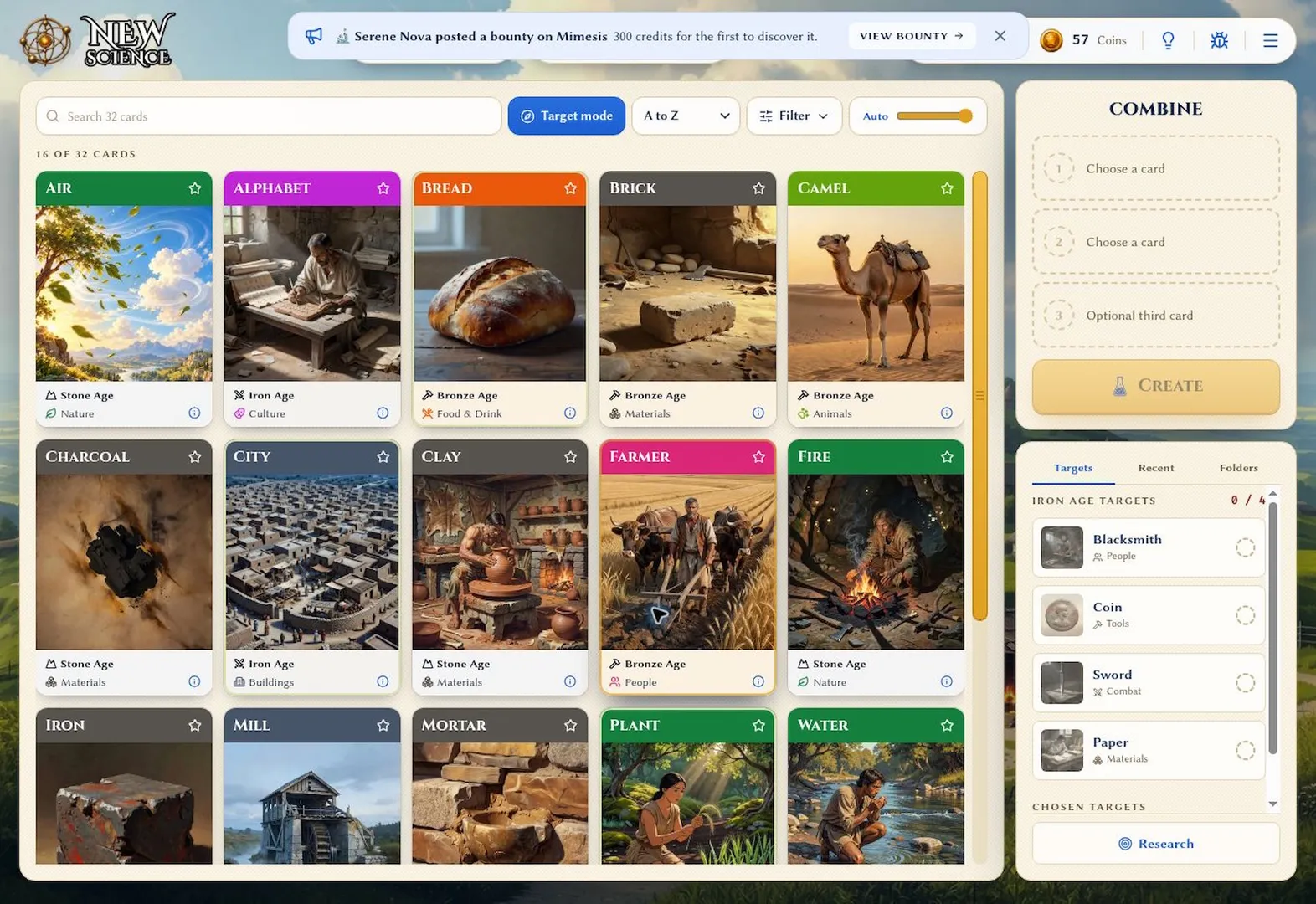Show info for the Camel card

[947, 413]
